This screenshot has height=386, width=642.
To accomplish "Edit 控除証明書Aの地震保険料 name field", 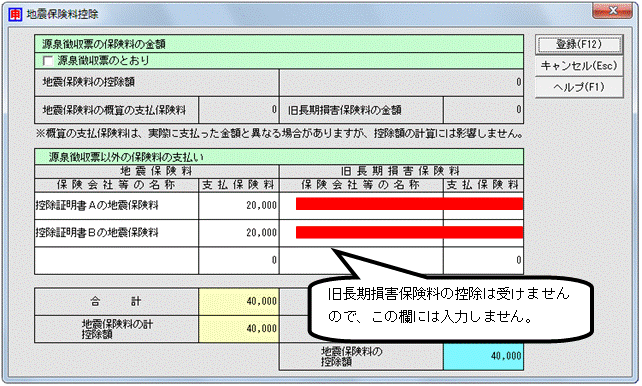I will pyautogui.click(x=117, y=205).
